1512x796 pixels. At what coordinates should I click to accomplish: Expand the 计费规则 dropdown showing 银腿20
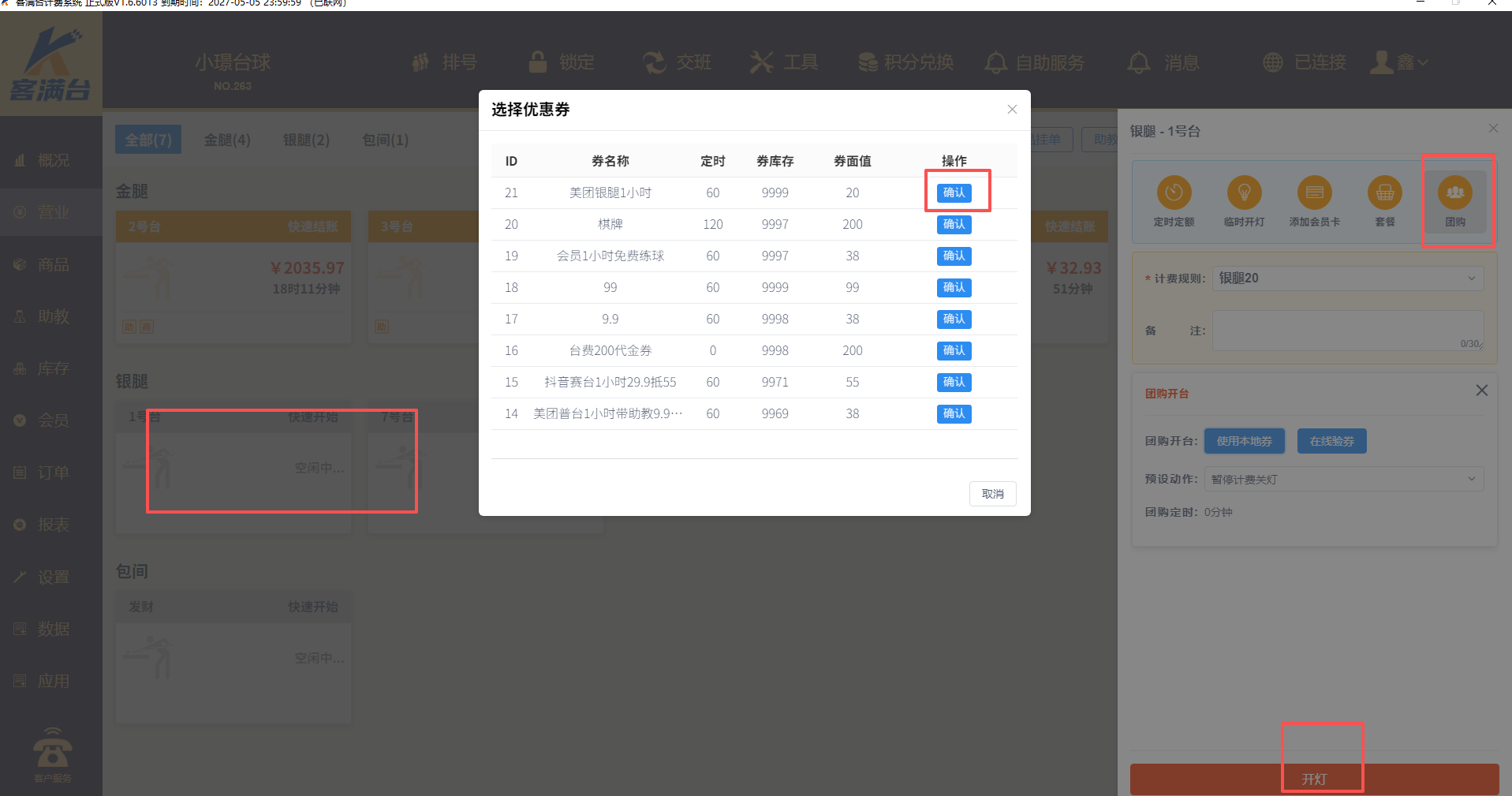1347,278
